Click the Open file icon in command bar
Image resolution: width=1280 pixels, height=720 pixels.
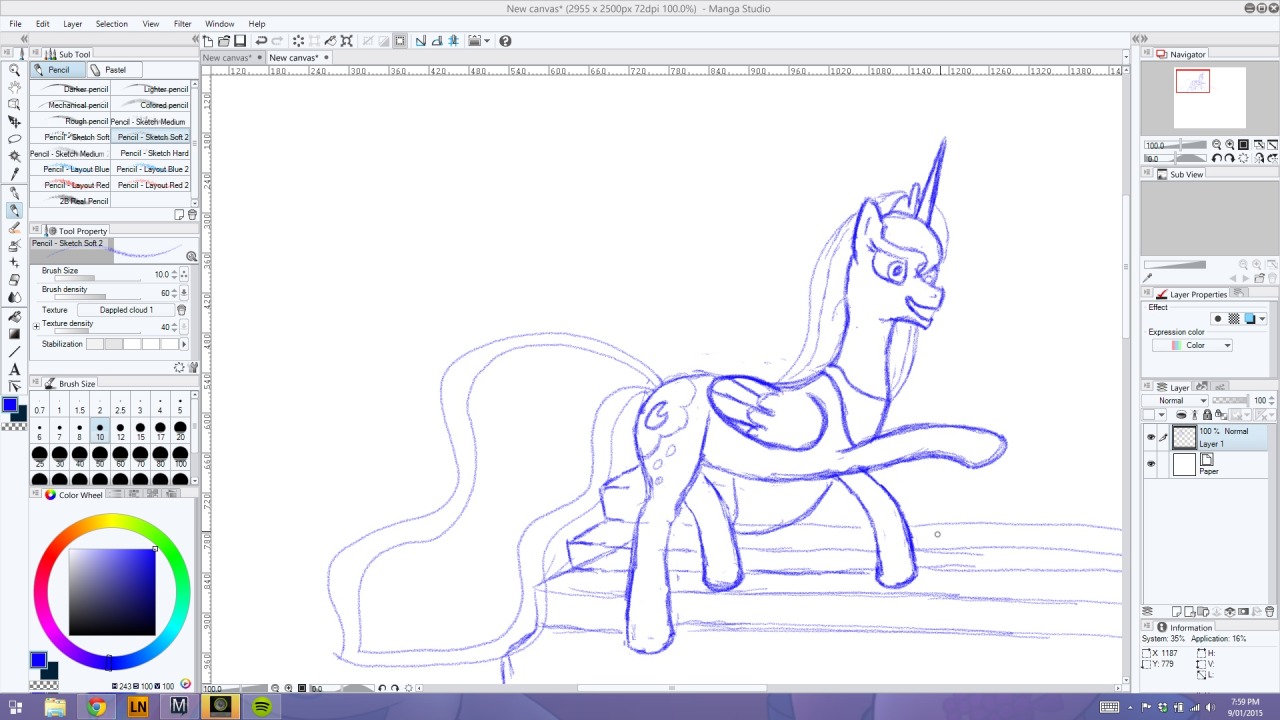tap(224, 41)
